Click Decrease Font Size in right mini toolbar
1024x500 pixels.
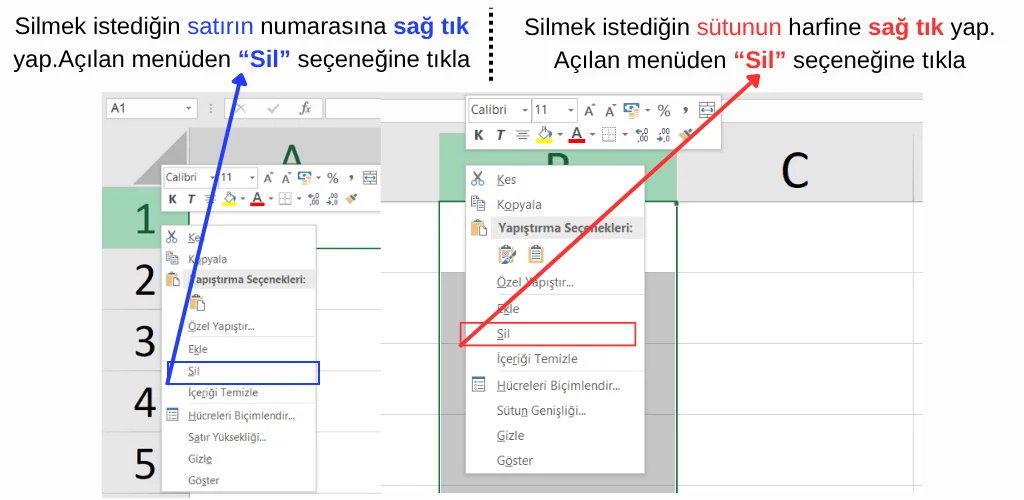click(x=610, y=110)
